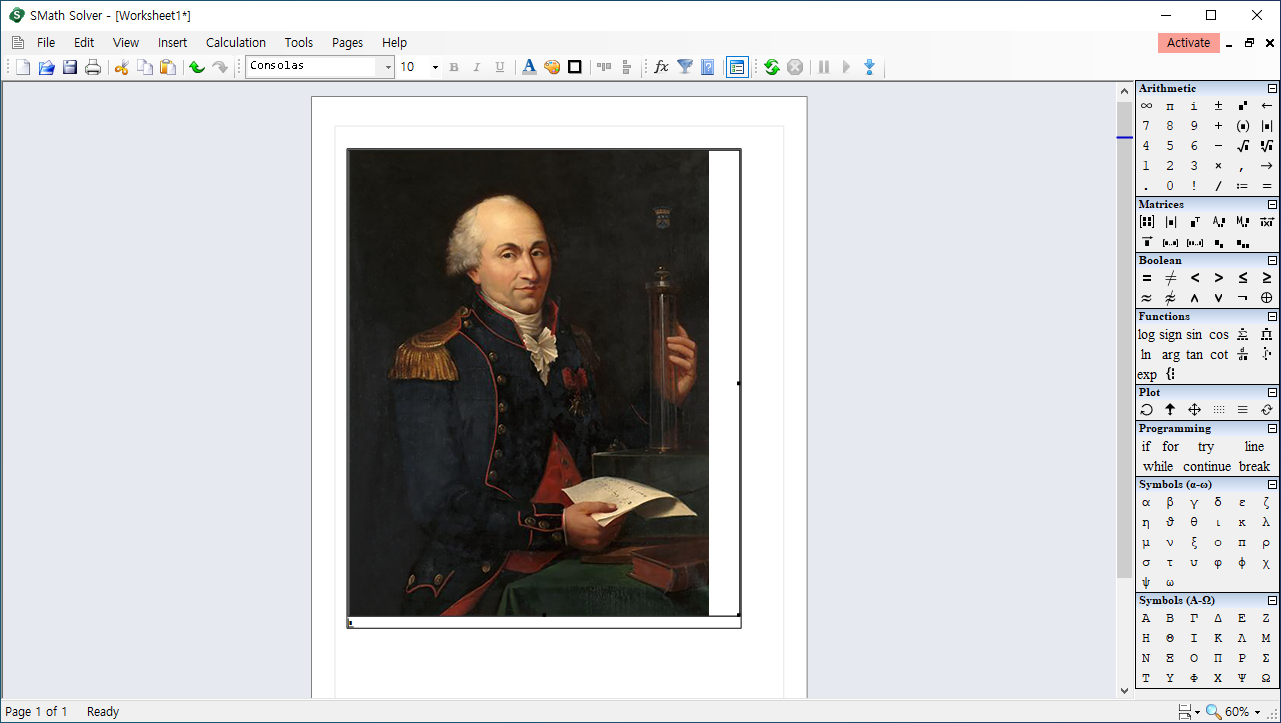Select the Plot move tool
The height and width of the screenshot is (723, 1281).
(1194, 410)
